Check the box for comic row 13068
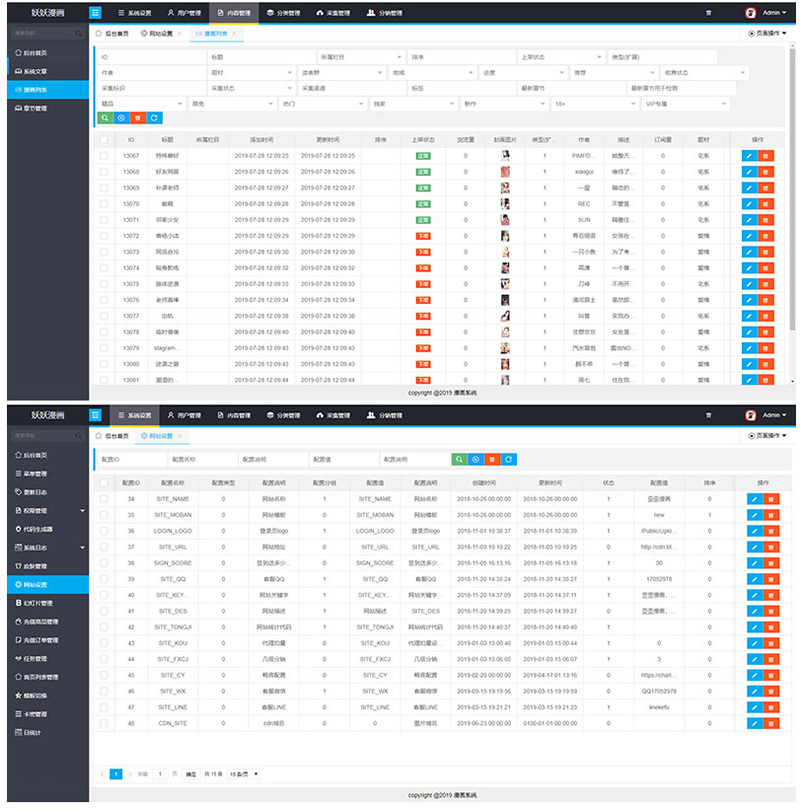The height and width of the screenshot is (810, 800). click(x=104, y=172)
